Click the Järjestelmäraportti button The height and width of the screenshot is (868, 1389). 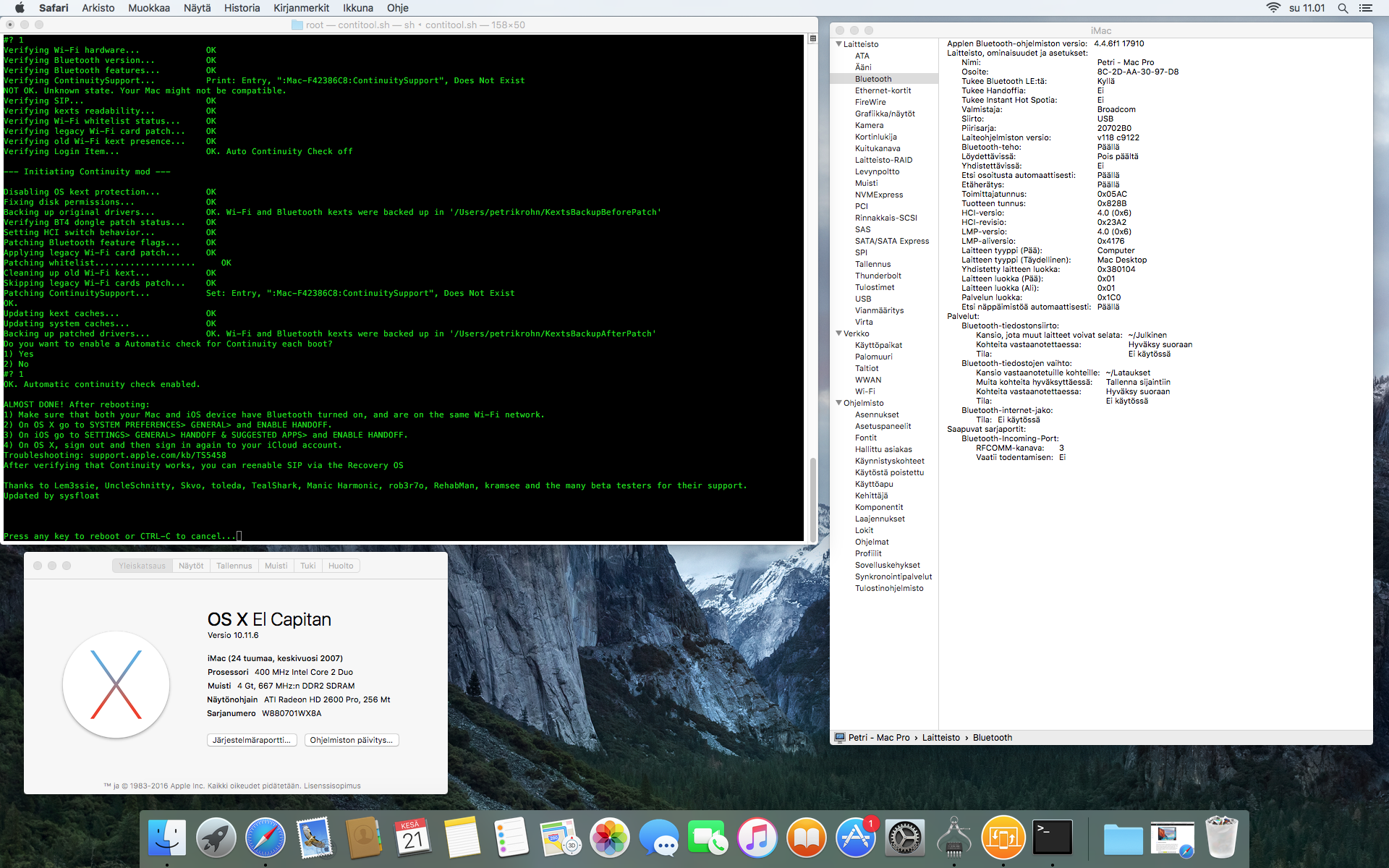click(252, 740)
